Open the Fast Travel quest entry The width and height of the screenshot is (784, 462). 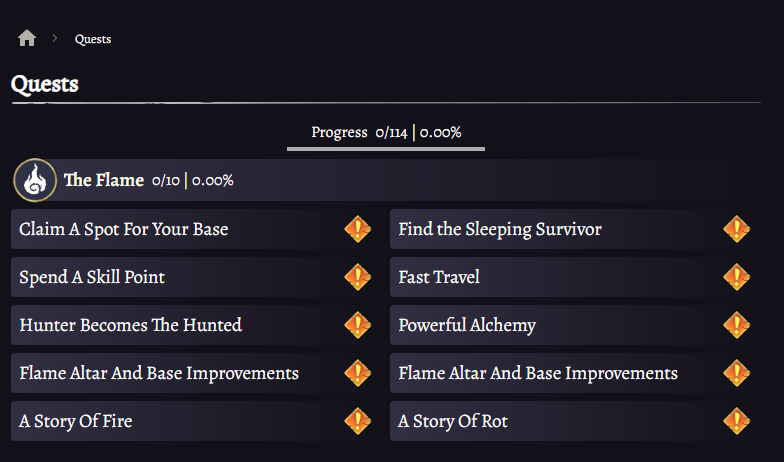tap(439, 277)
